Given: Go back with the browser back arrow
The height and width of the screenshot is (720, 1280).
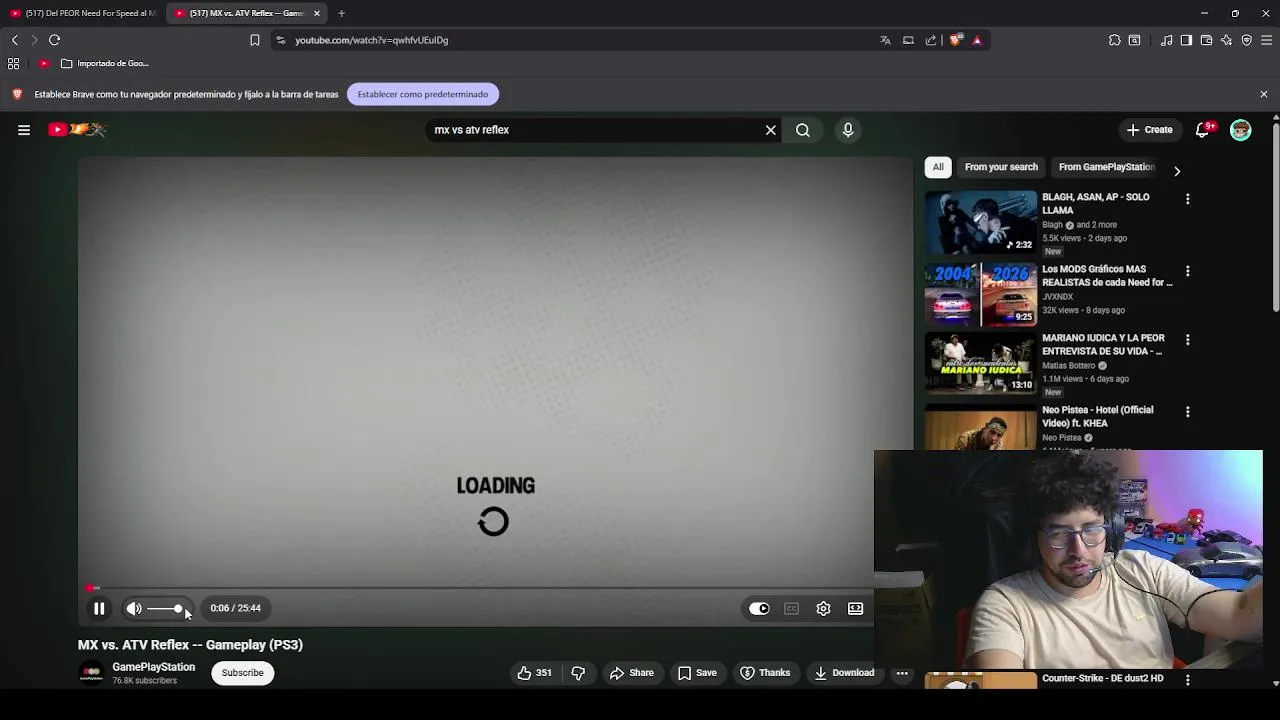Looking at the screenshot, I should tap(14, 40).
